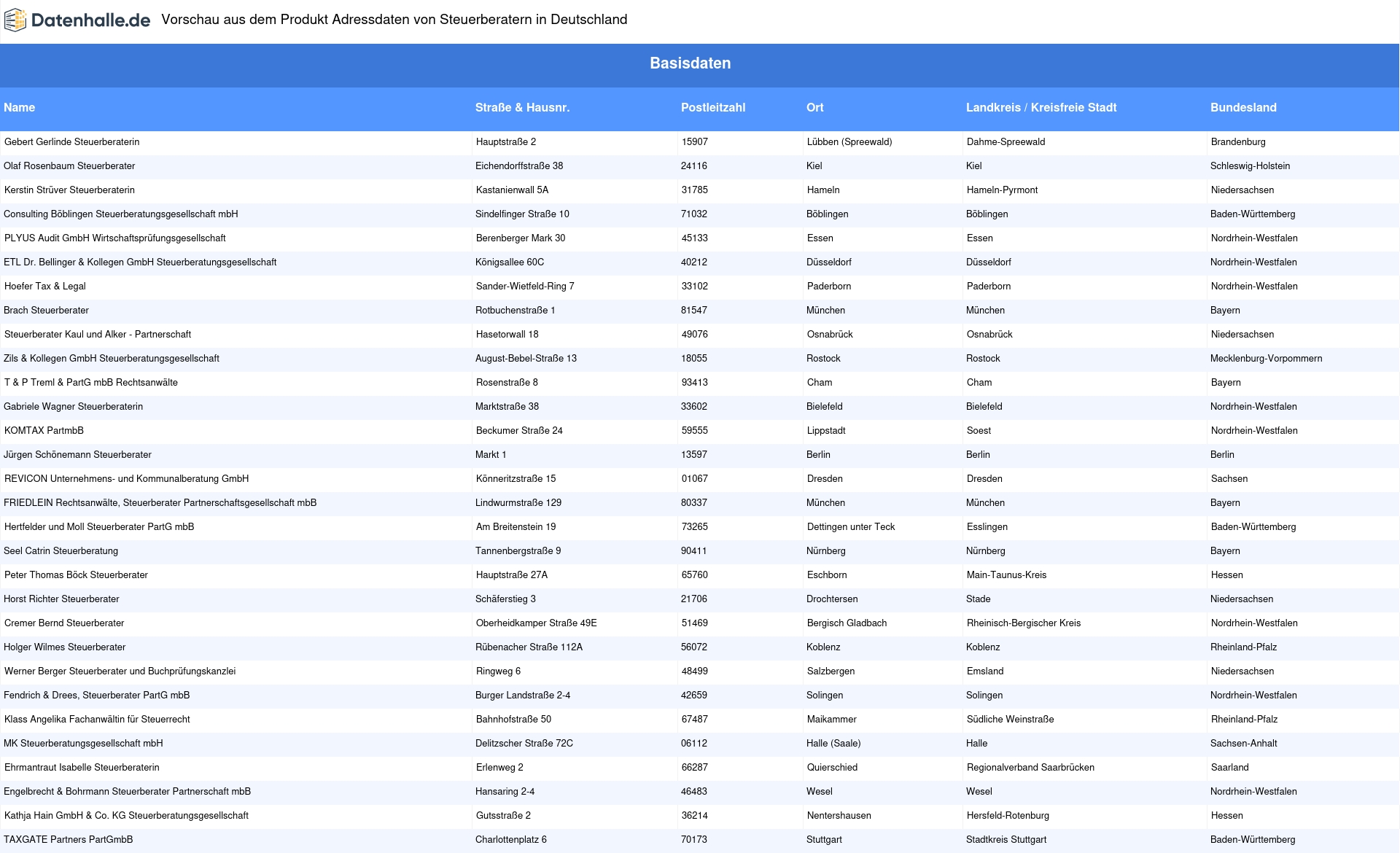Screen dimensions: 1400x853
Task: Click street cell Hauptstraße 2
Action: (x=506, y=142)
